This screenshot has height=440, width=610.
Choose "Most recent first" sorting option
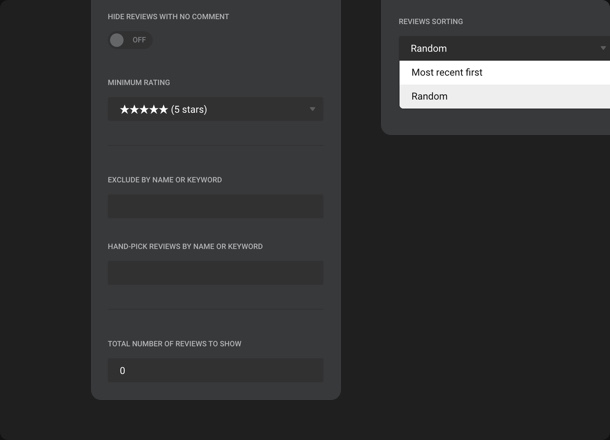coord(447,72)
